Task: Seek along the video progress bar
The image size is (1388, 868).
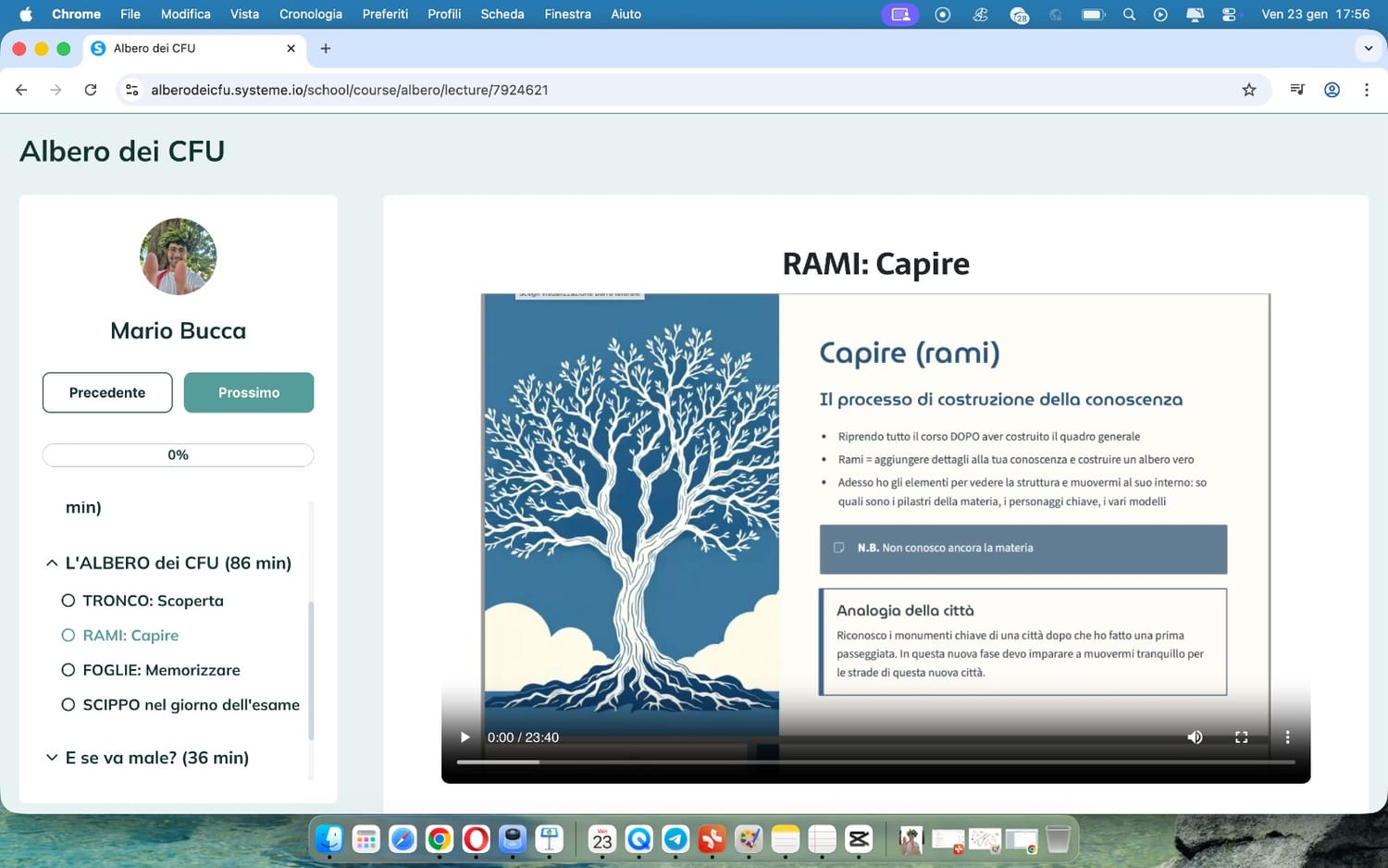Action: tap(875, 763)
